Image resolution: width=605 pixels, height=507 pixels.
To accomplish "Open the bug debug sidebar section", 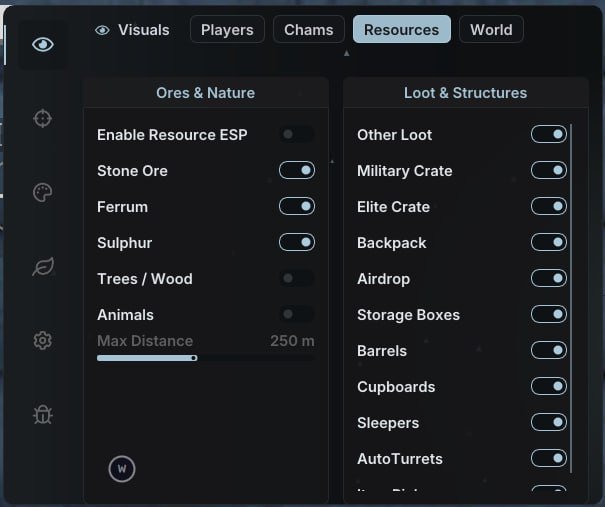I will tap(42, 415).
